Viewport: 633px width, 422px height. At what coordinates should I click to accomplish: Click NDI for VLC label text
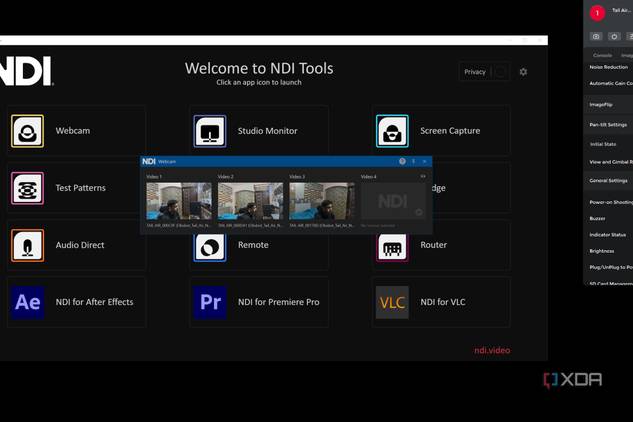(443, 302)
